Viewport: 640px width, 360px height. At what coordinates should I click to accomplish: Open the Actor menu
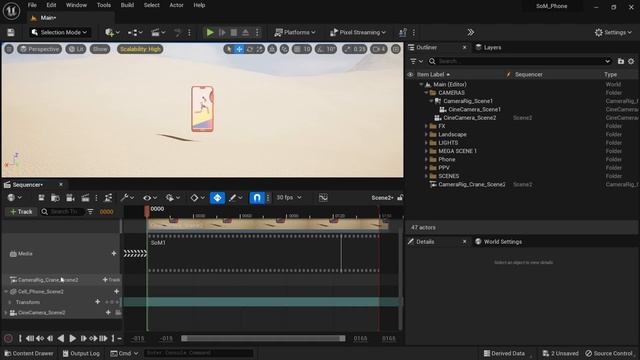(x=176, y=5)
